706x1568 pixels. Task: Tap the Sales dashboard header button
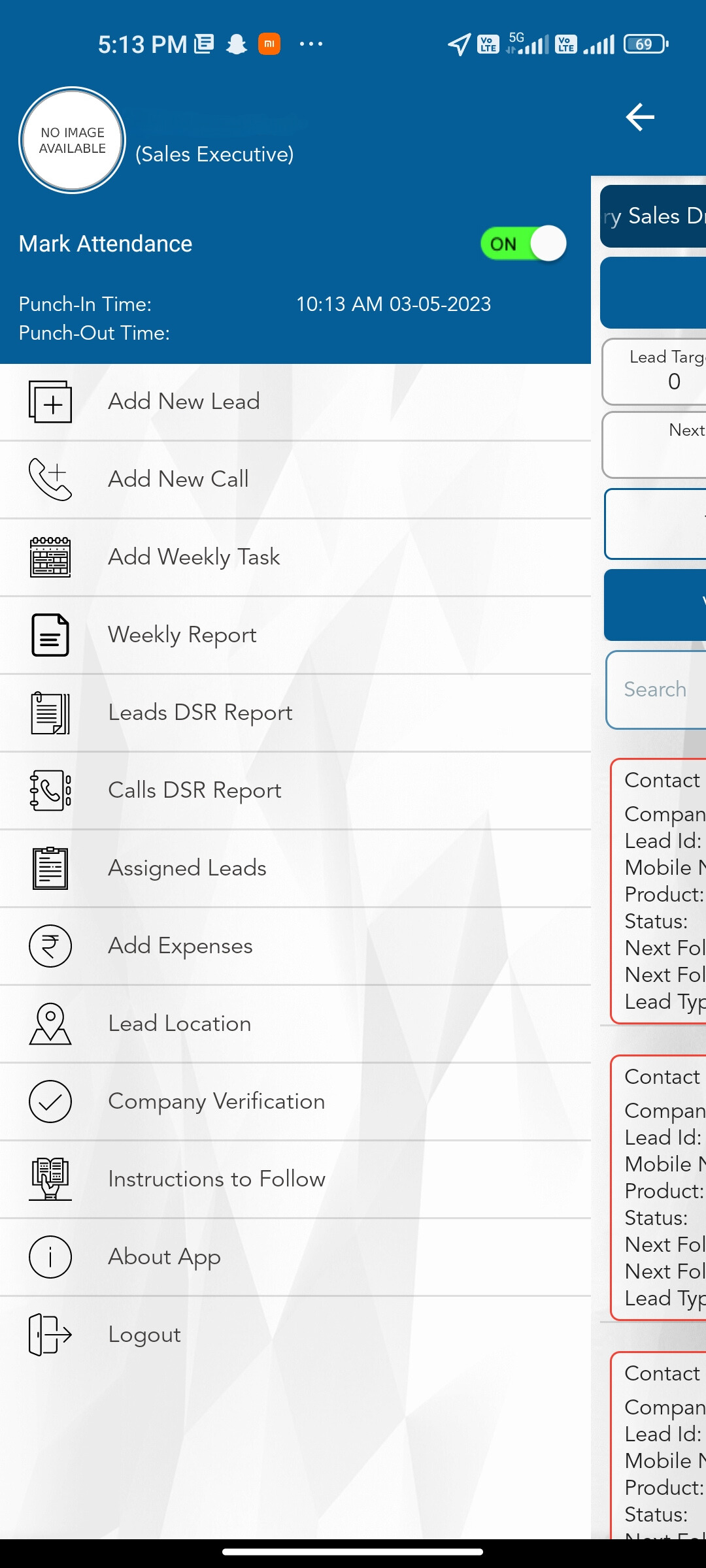tap(653, 216)
